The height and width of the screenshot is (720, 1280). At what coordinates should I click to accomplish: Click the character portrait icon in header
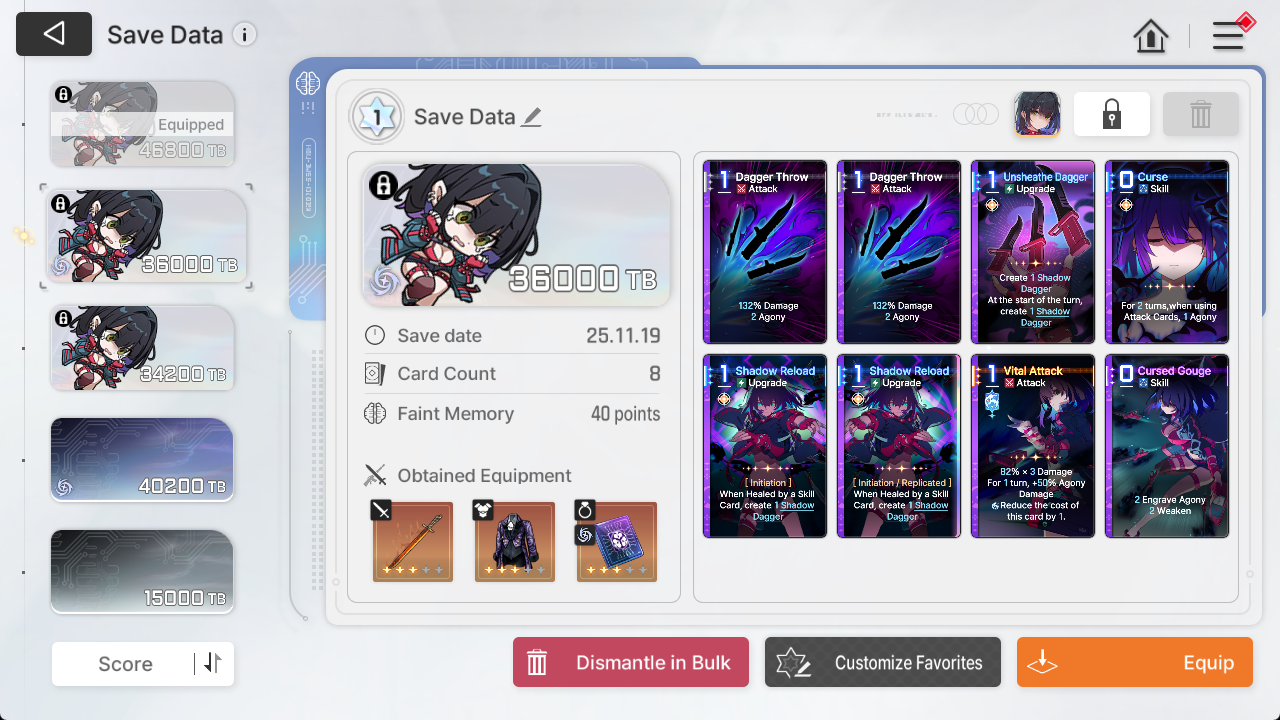[1037, 114]
